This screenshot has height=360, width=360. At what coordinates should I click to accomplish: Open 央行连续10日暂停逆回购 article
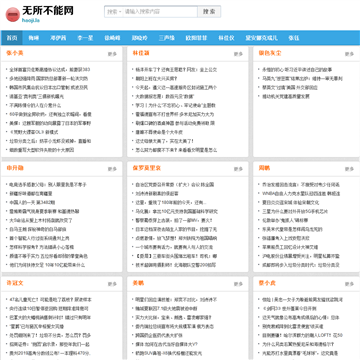coord(49,309)
